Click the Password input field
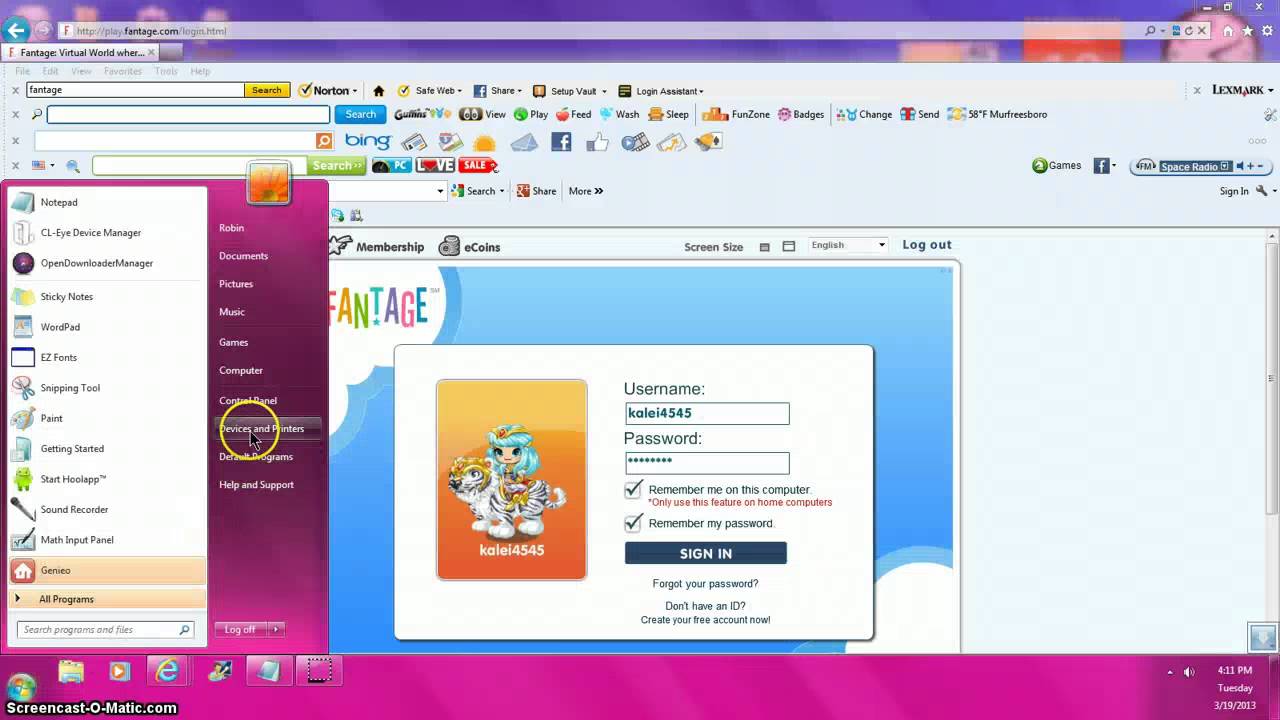This screenshot has width=1280, height=720. coord(707,462)
